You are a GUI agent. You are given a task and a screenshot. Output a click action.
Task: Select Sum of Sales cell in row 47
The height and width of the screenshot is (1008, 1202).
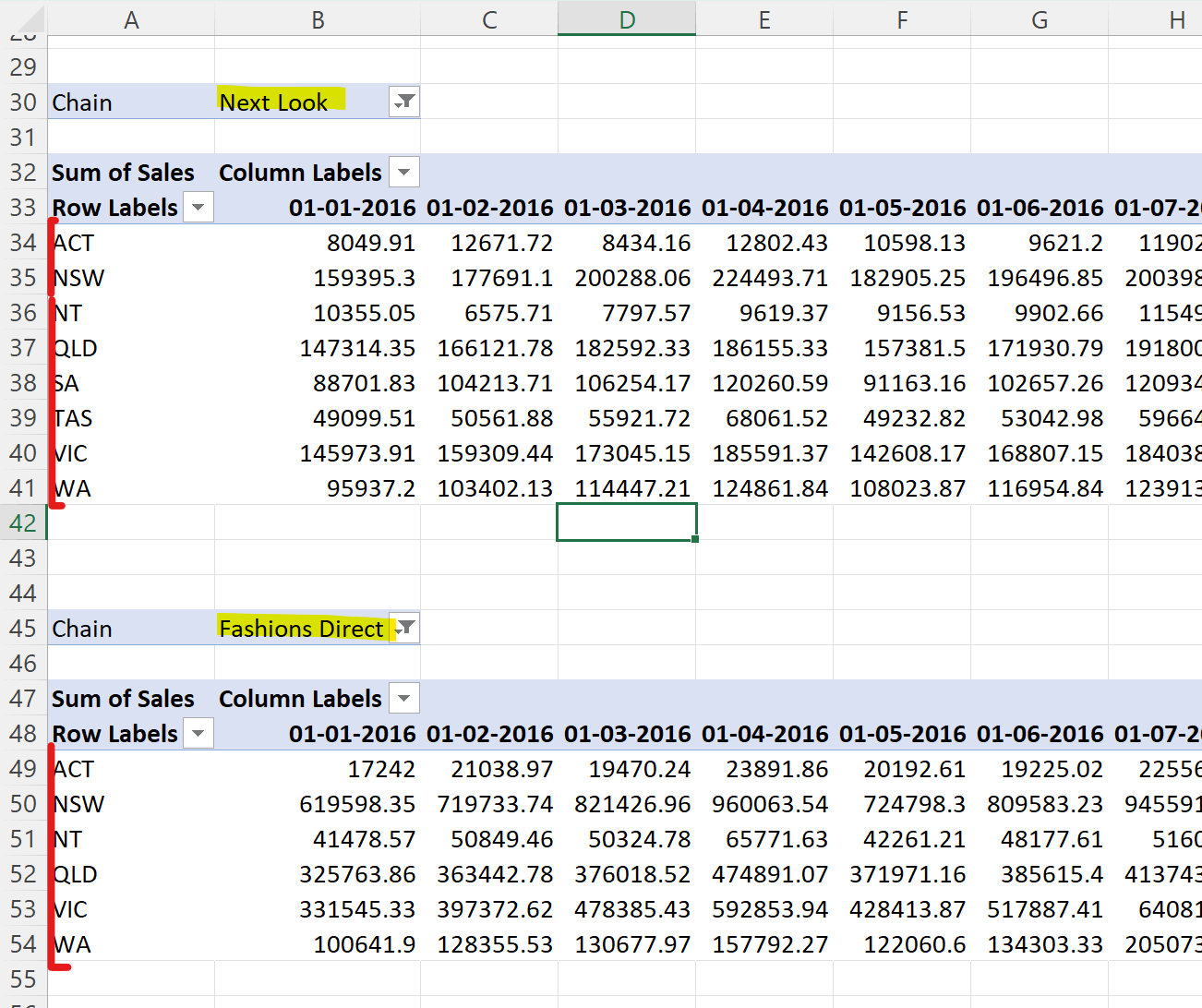tap(131, 698)
